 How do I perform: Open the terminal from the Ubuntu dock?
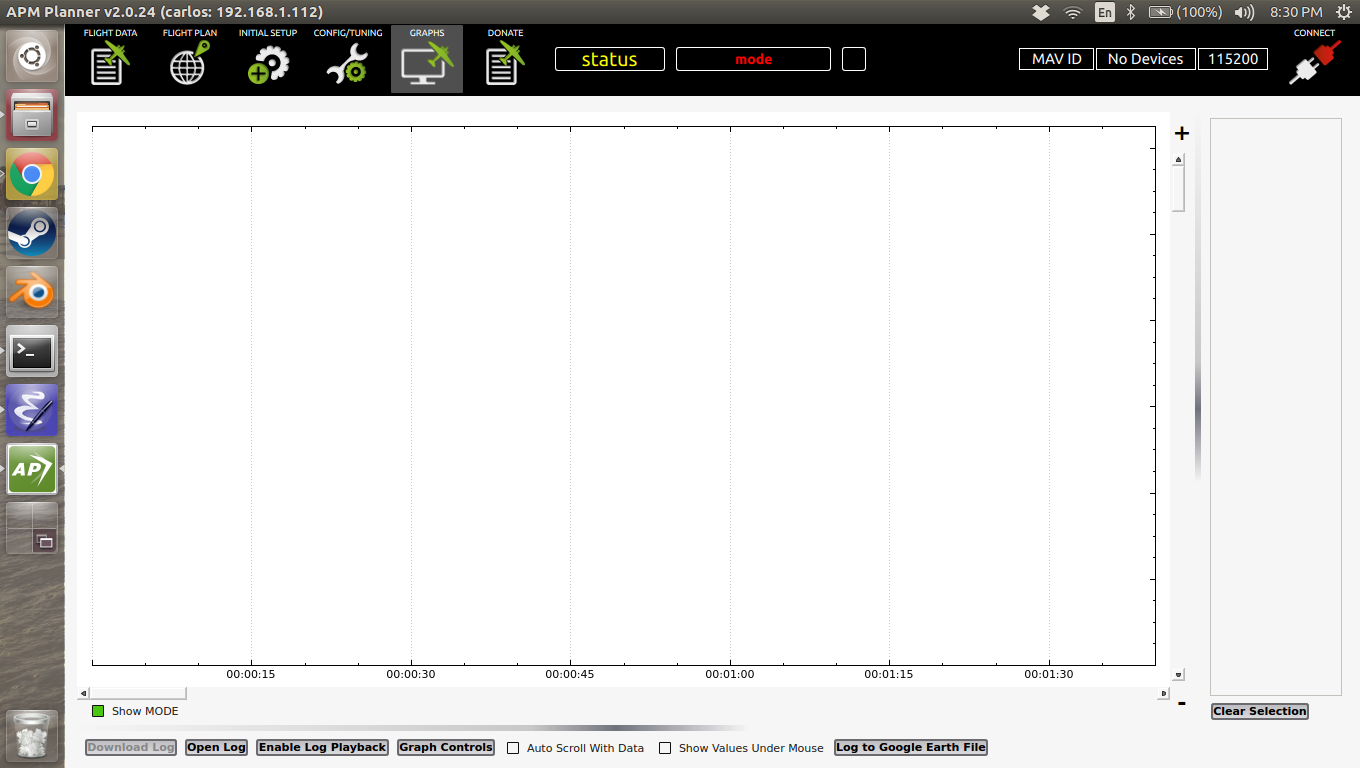[x=31, y=351]
